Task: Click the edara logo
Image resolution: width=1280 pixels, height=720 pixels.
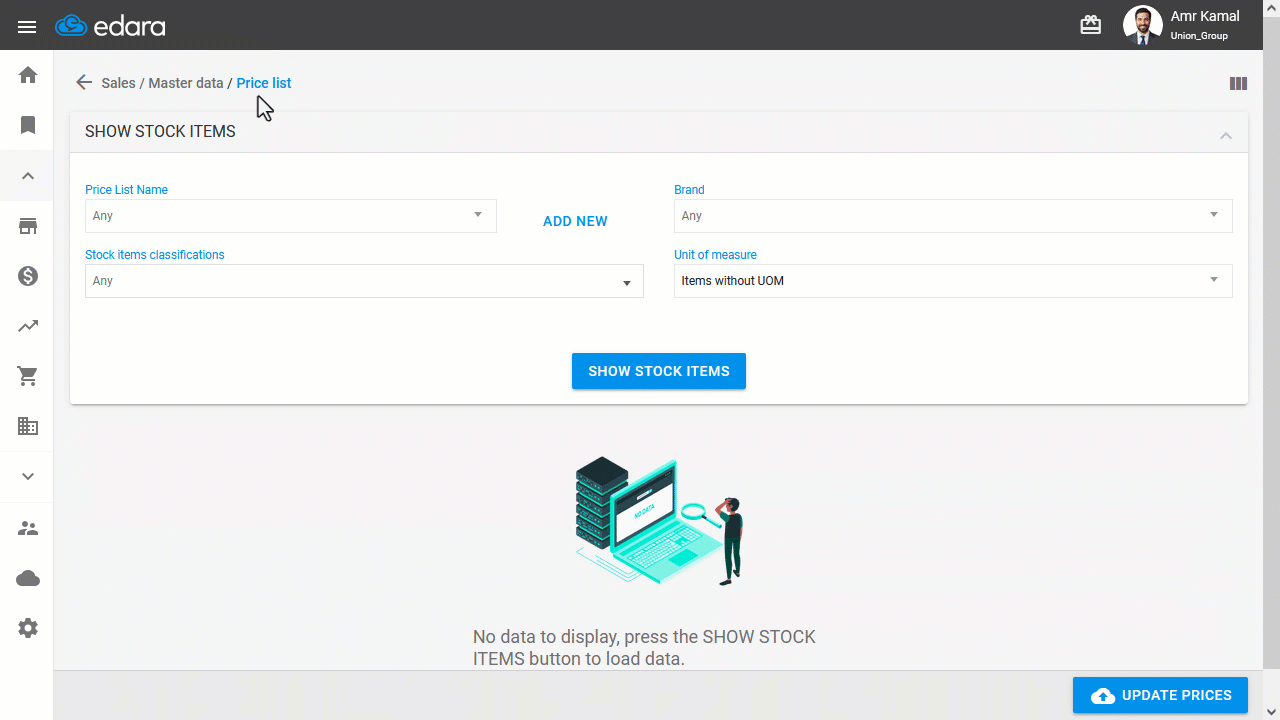Action: pos(110,26)
